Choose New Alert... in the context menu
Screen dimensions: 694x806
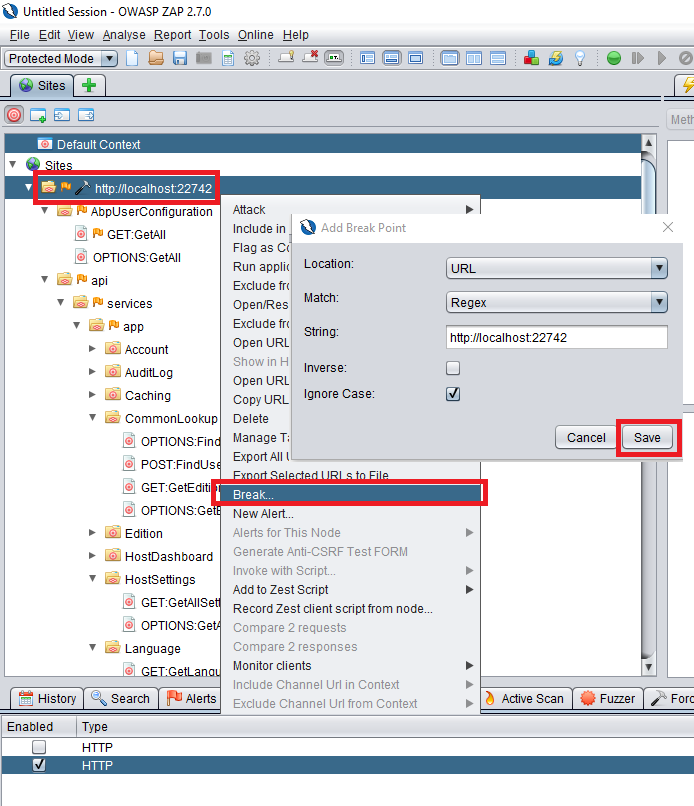pyautogui.click(x=351, y=514)
